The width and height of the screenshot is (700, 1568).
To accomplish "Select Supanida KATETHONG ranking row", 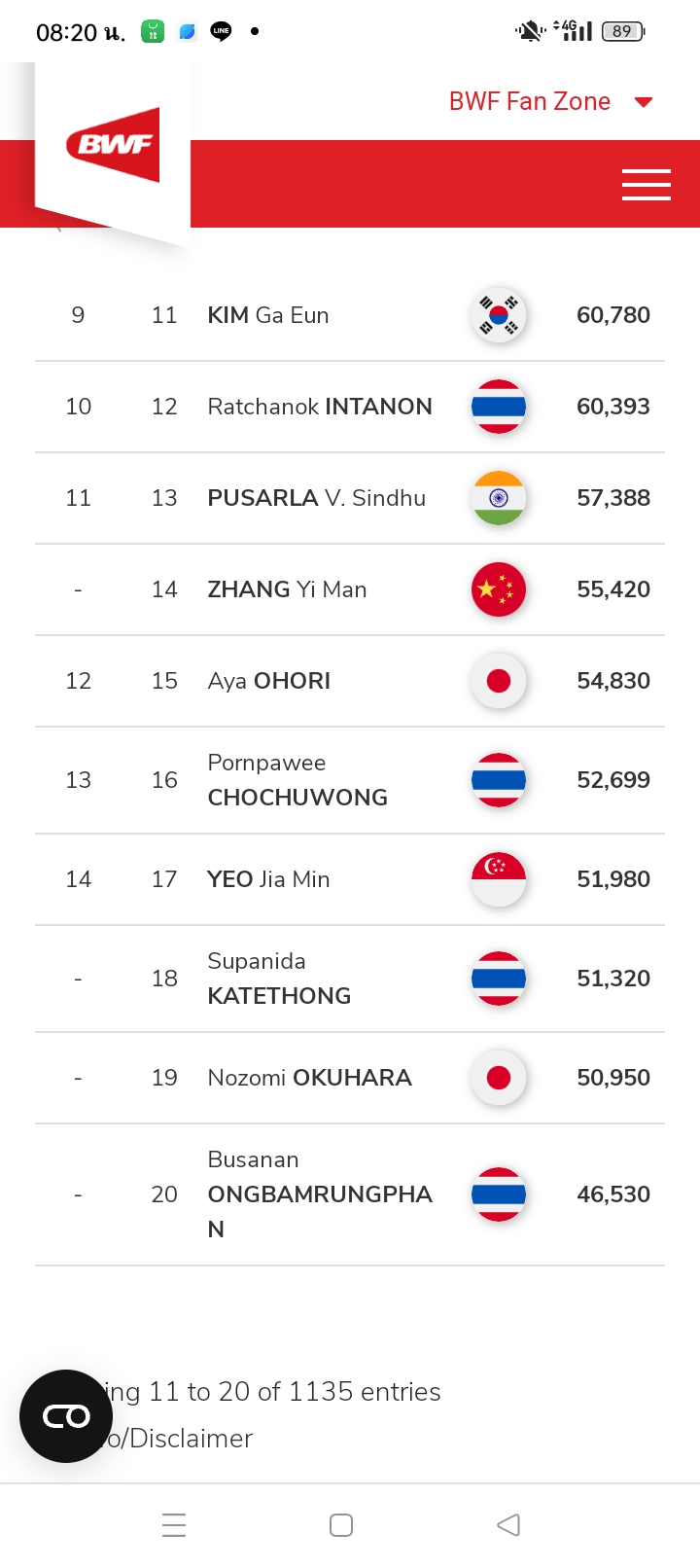I will click(350, 979).
